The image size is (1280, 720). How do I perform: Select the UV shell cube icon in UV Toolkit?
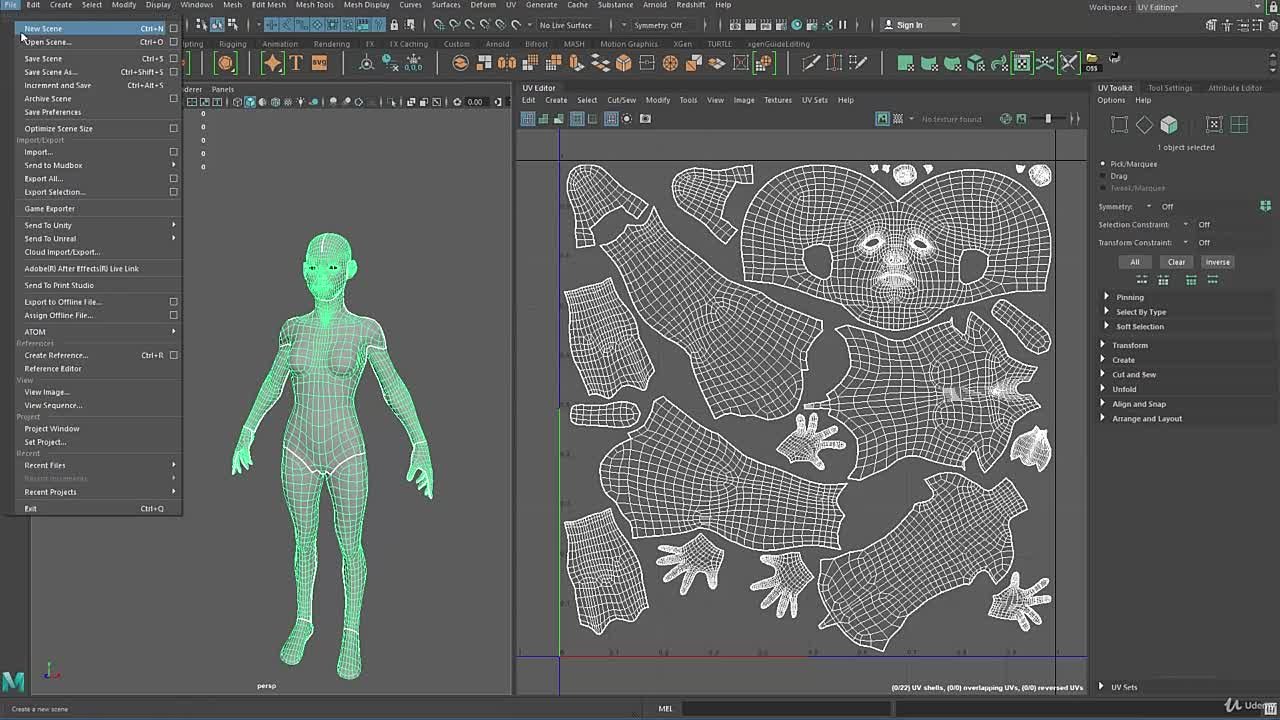point(1168,124)
